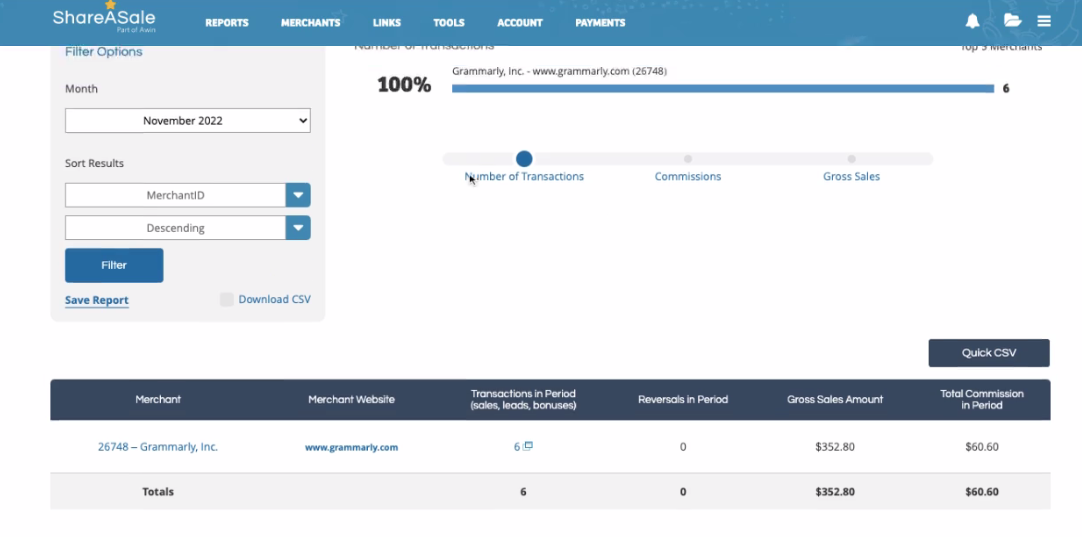Click the Grammarly, Inc. chart label text
Viewport: 1082px width, 537px height.
point(559,71)
